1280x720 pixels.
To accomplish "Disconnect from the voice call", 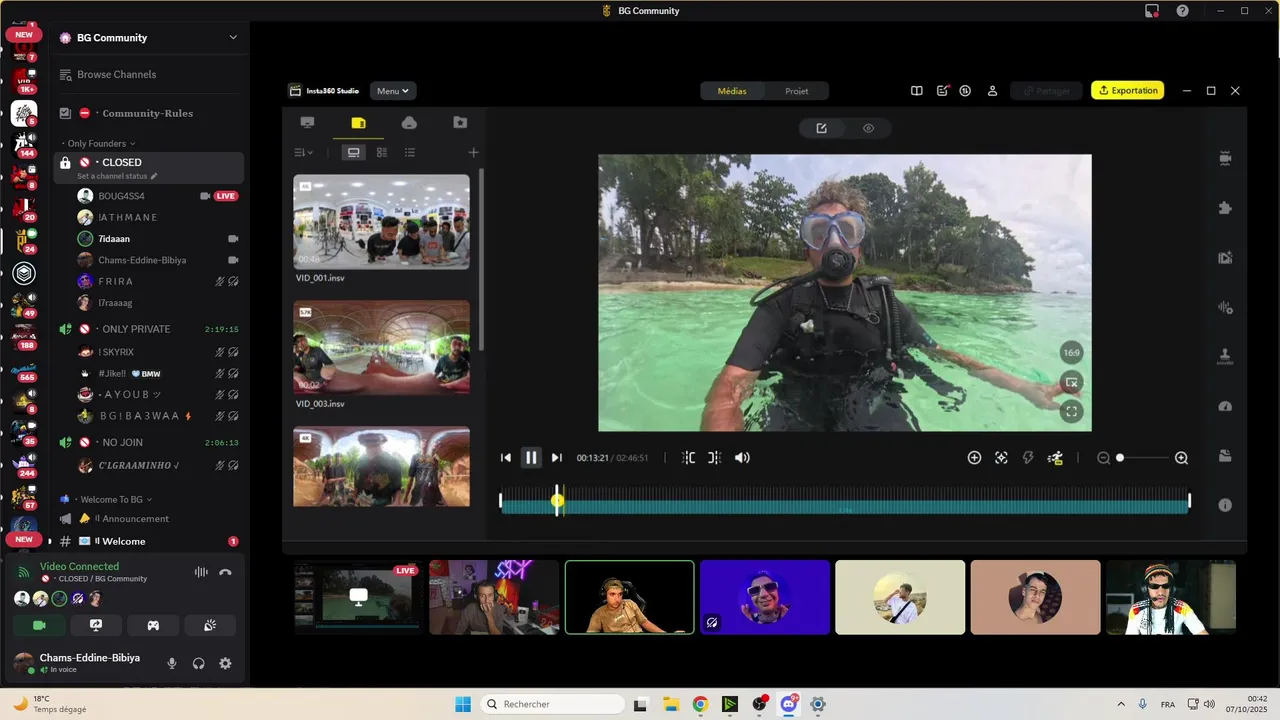I will 226,572.
